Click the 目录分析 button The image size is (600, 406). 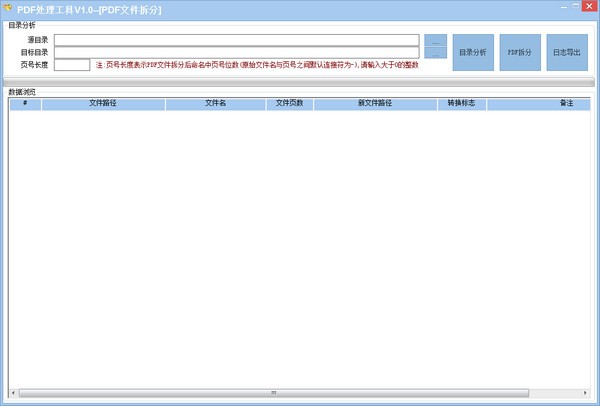(x=472, y=51)
